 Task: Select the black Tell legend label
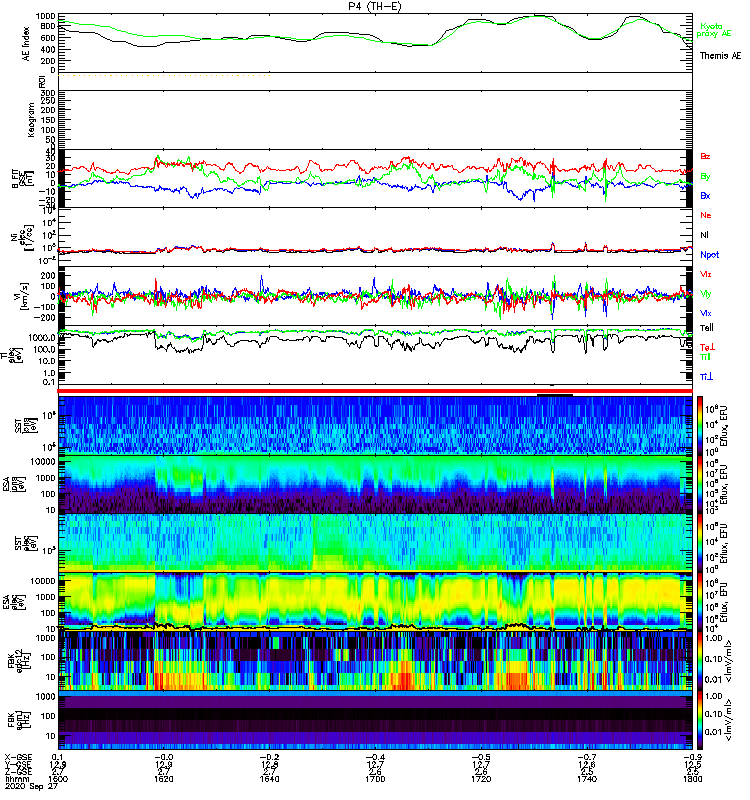point(707,328)
